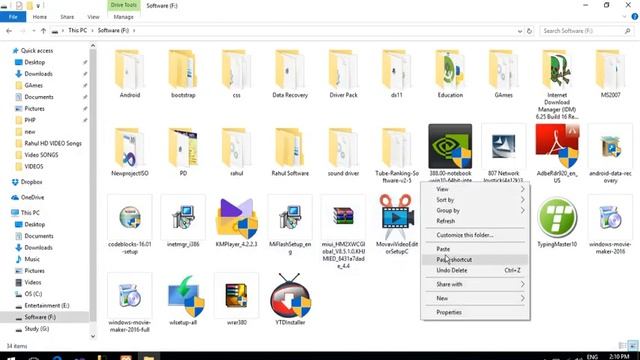Open the Data Recovery folder
The height and width of the screenshot is (360, 640).
290,73
